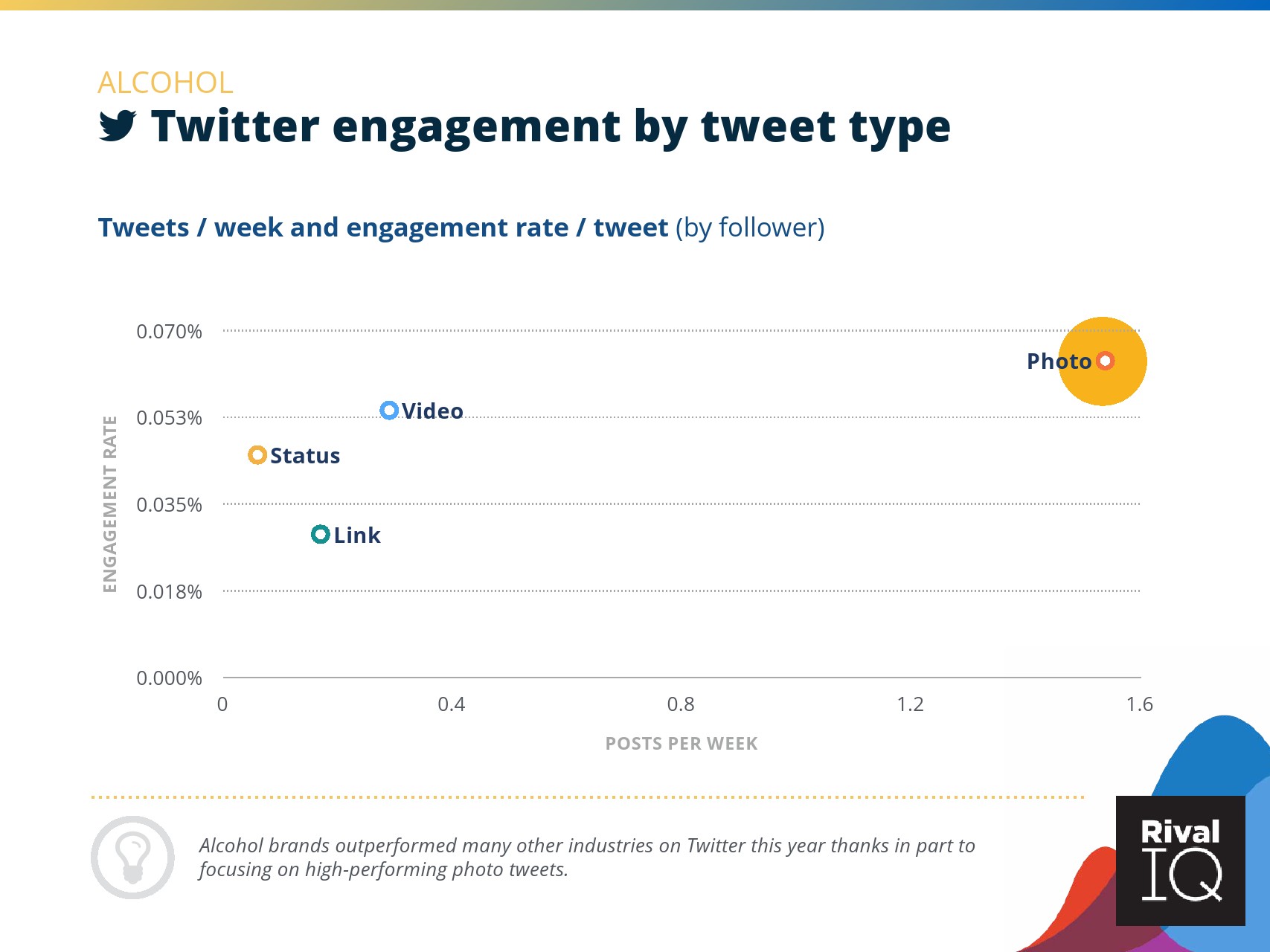1270x952 pixels.
Task: Click the Video text label
Action: pyautogui.click(x=432, y=411)
